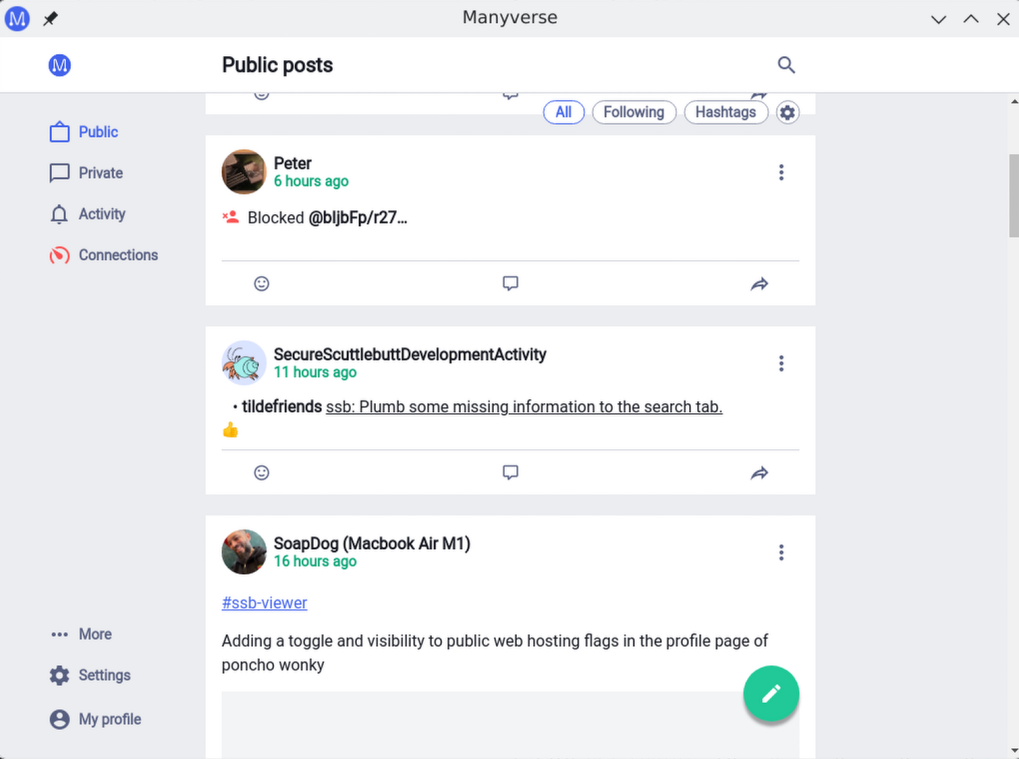Compose a new post with the pencil button
The height and width of the screenshot is (759, 1019).
coord(770,693)
